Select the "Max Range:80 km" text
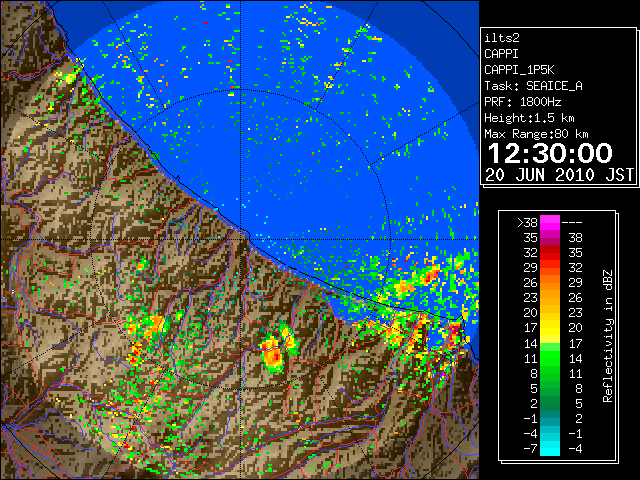640x480 pixels. click(536, 134)
